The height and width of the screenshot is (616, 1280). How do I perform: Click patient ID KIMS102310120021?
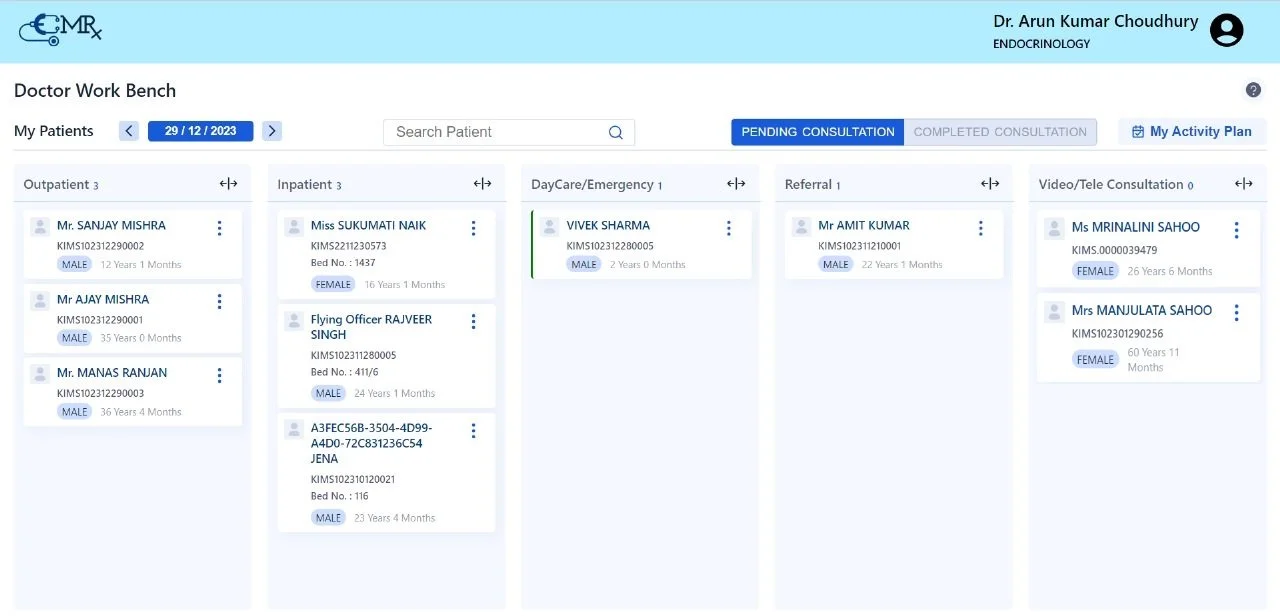(x=353, y=479)
